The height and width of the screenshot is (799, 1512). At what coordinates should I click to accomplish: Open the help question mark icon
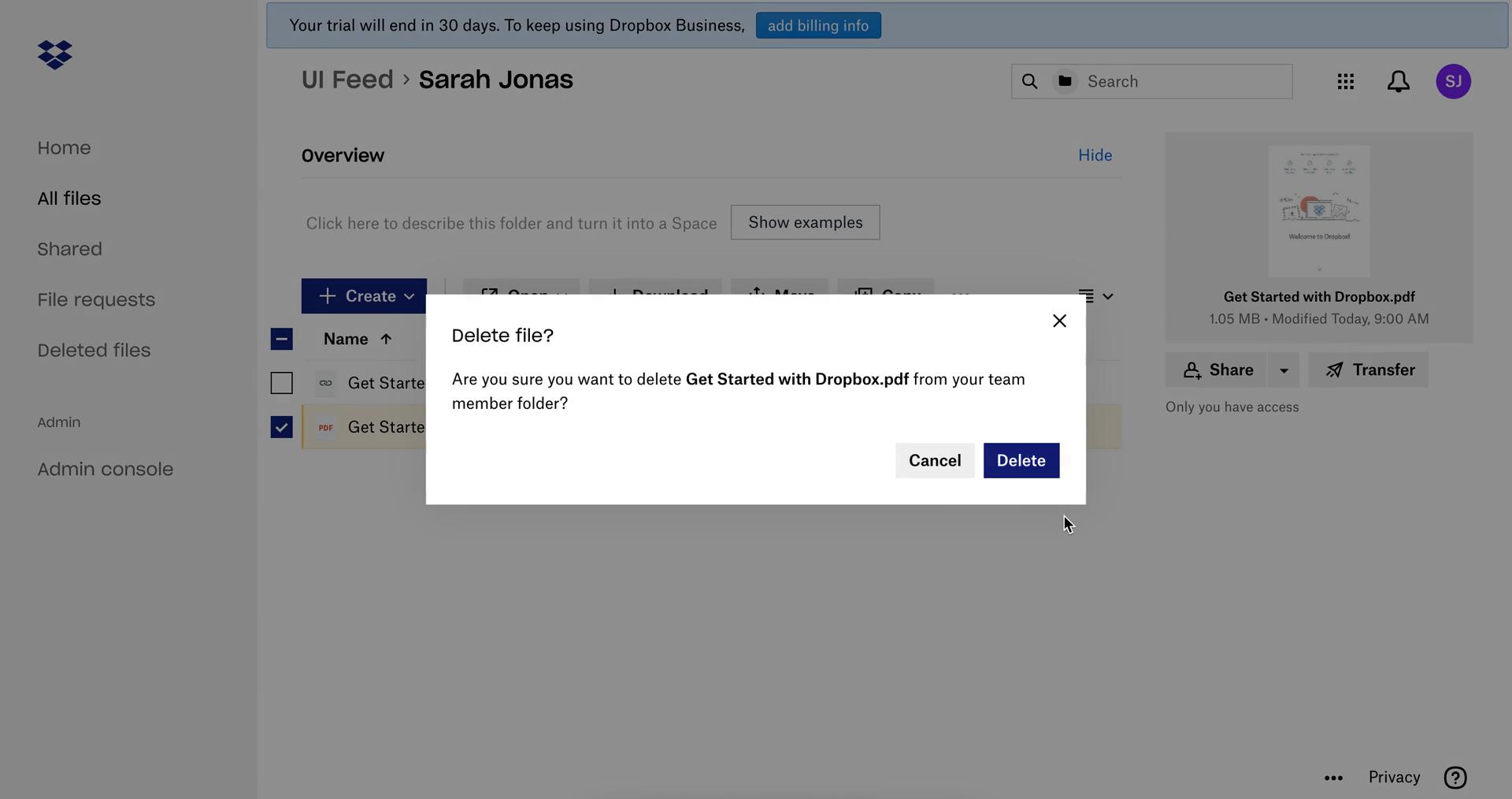click(x=1456, y=778)
